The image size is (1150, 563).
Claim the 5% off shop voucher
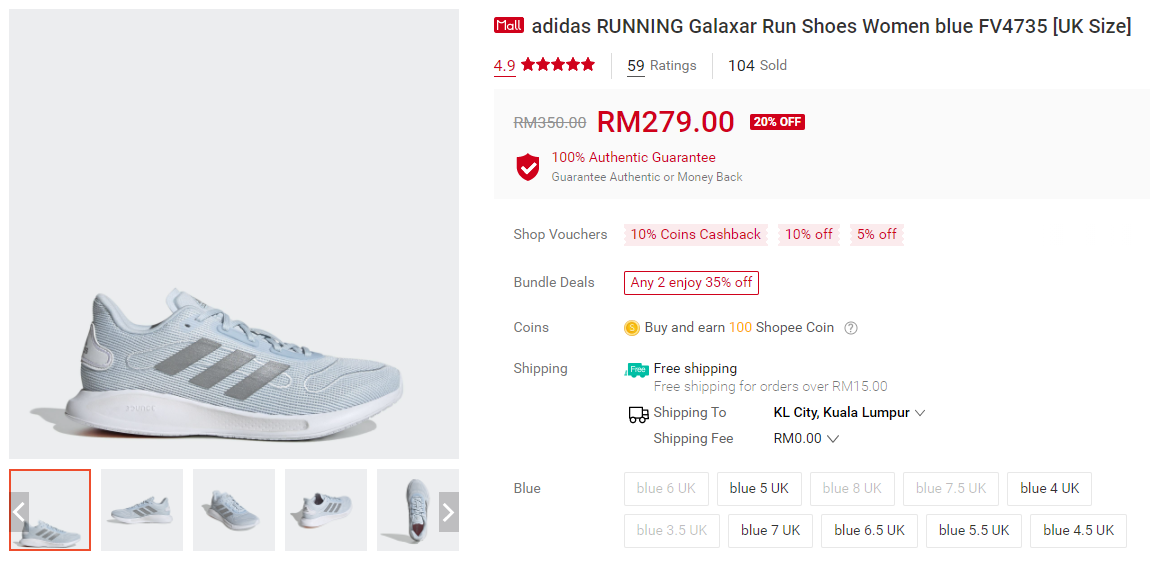[x=876, y=235]
